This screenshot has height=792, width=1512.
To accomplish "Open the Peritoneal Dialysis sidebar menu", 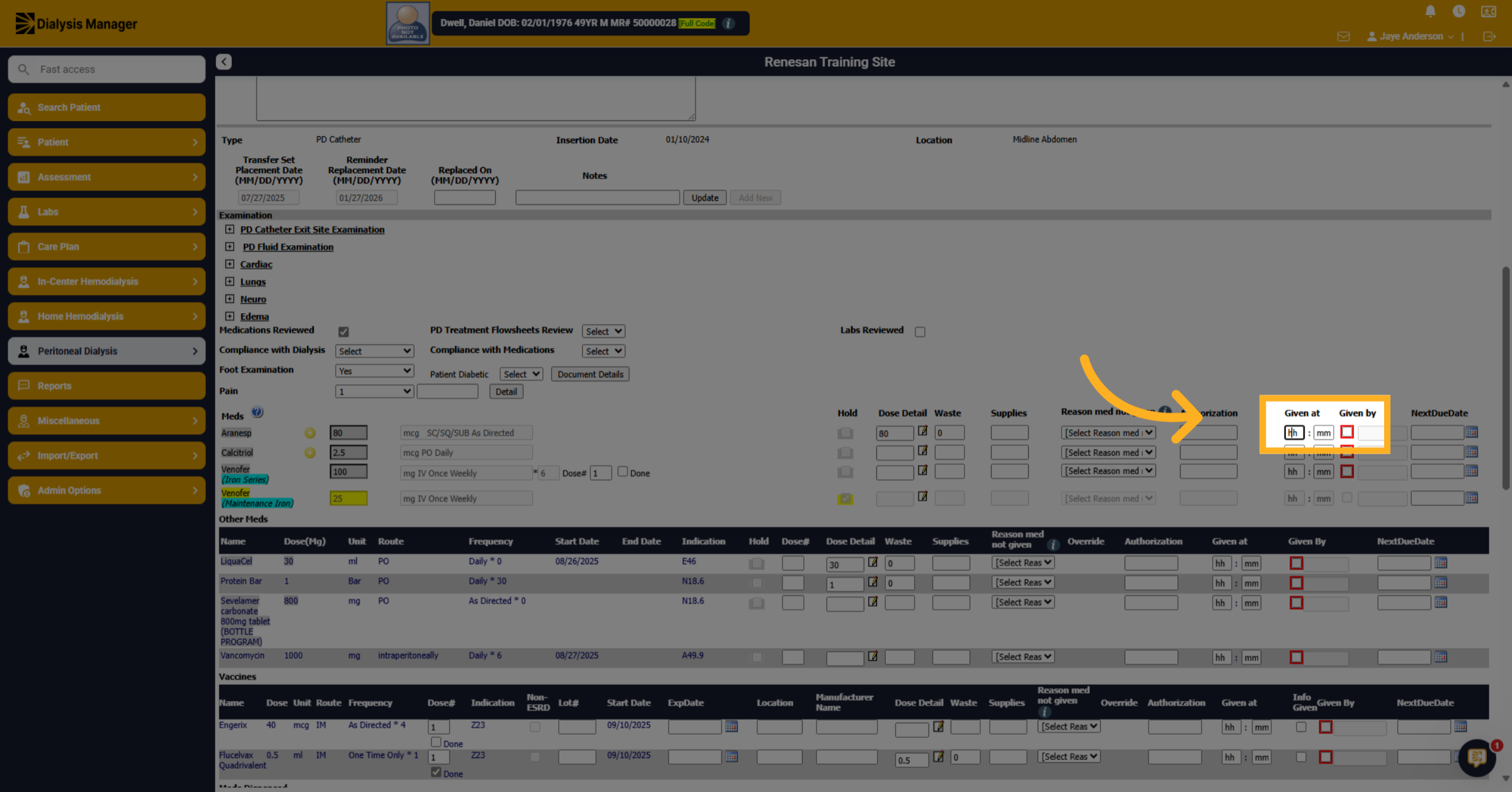I will coord(106,351).
